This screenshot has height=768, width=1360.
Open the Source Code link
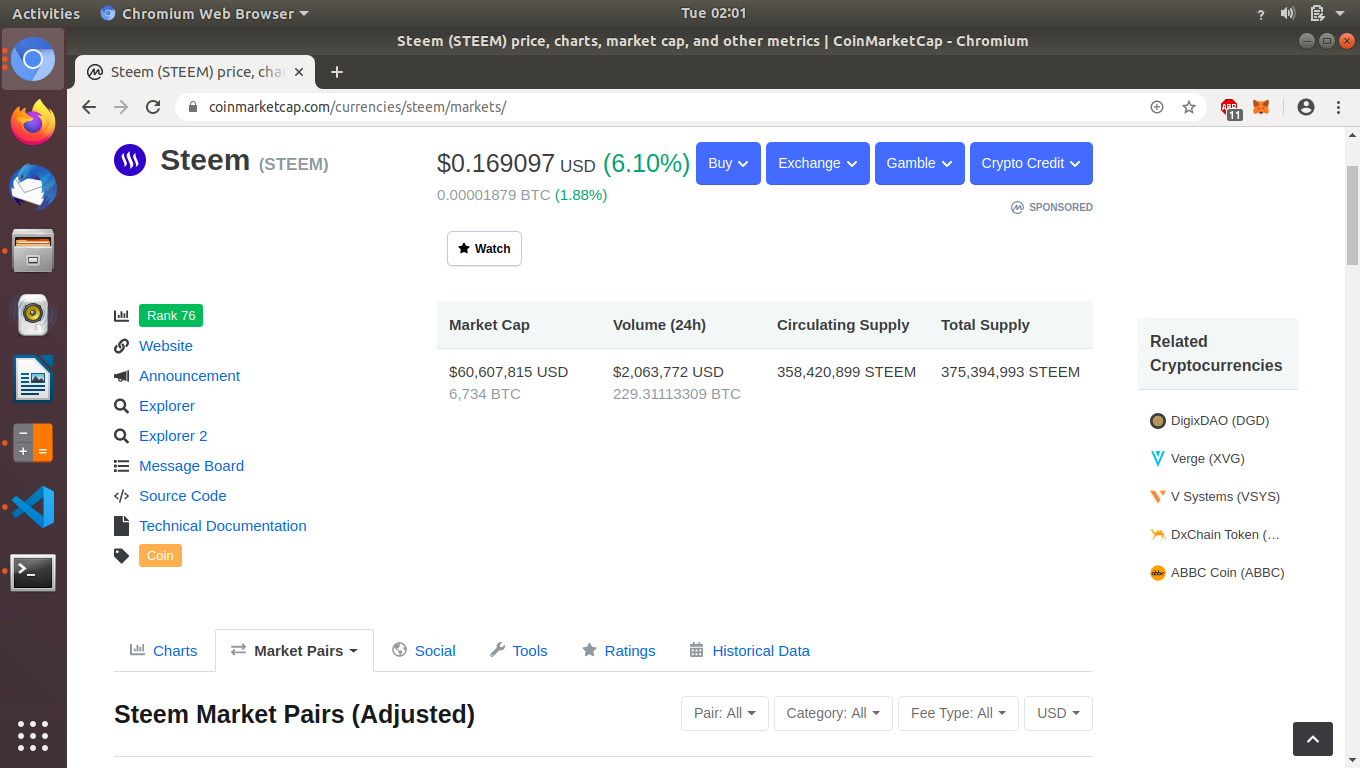(183, 496)
